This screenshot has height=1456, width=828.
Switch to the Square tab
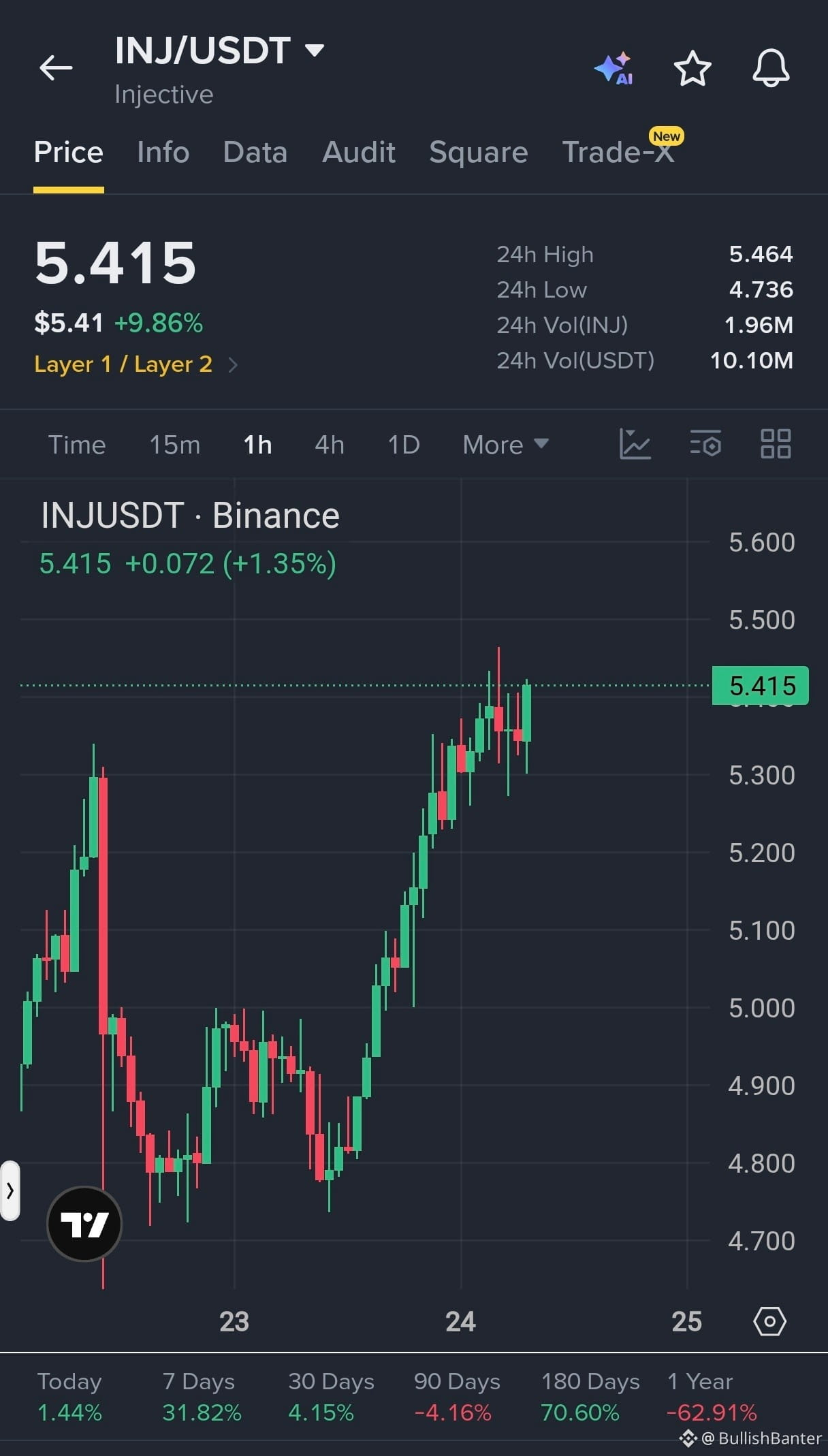(479, 152)
